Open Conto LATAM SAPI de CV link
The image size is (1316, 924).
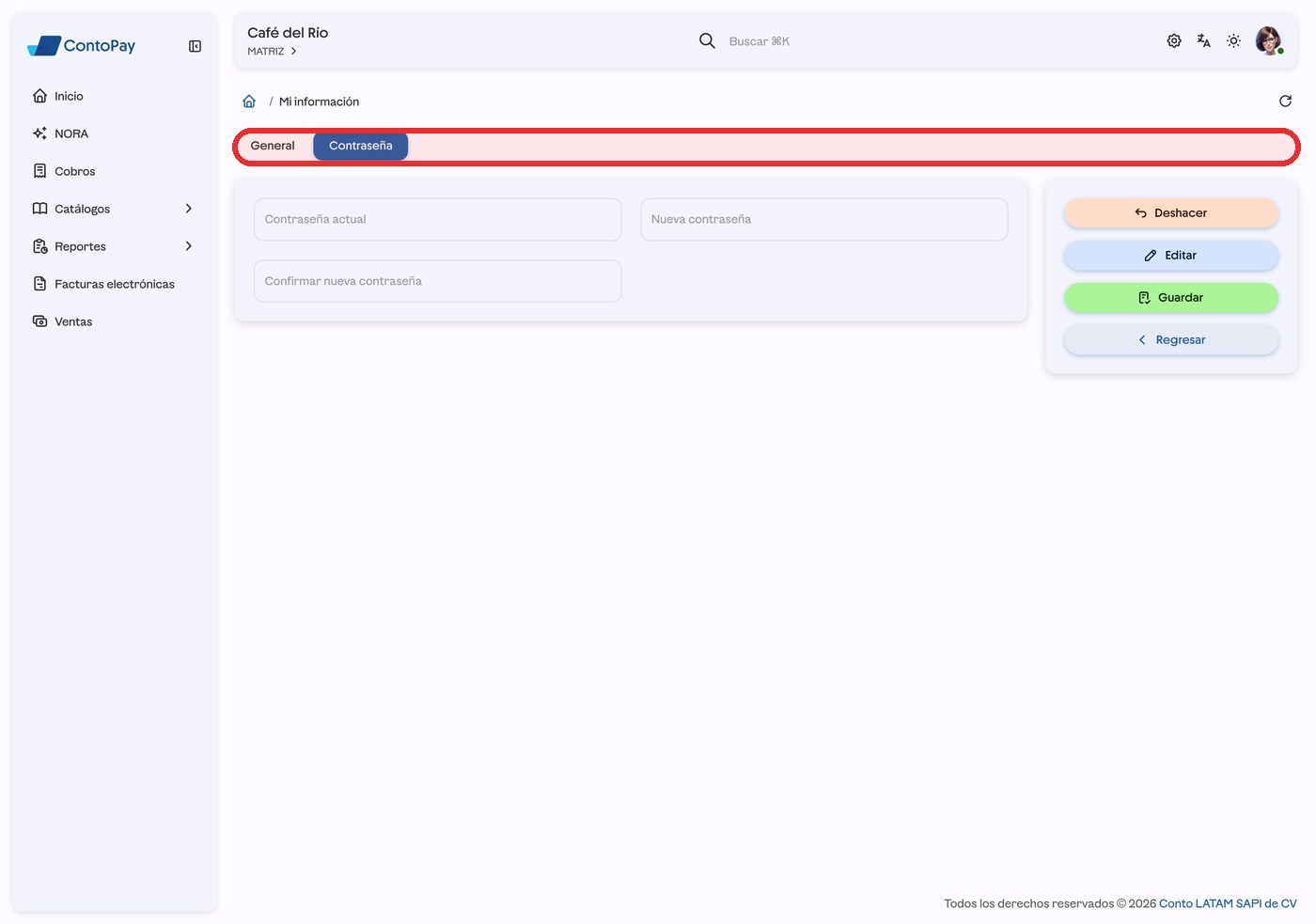tap(1228, 903)
